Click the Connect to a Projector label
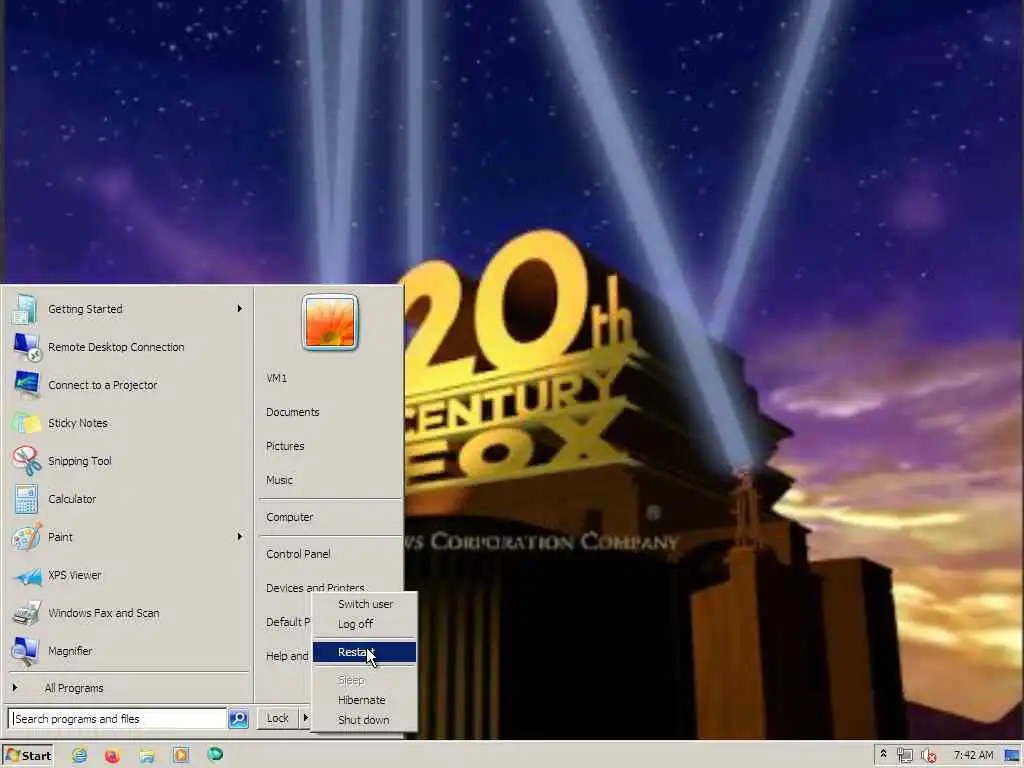Image resolution: width=1024 pixels, height=768 pixels. pos(103,385)
